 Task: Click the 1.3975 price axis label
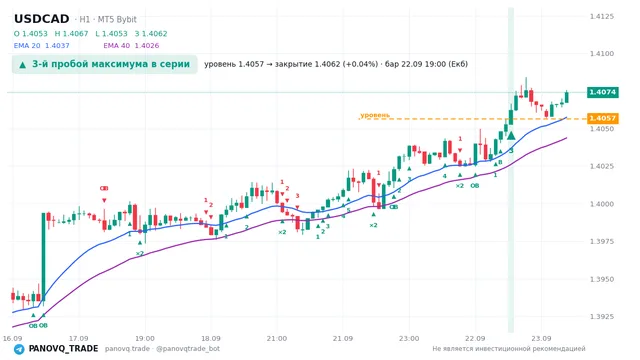(602, 242)
